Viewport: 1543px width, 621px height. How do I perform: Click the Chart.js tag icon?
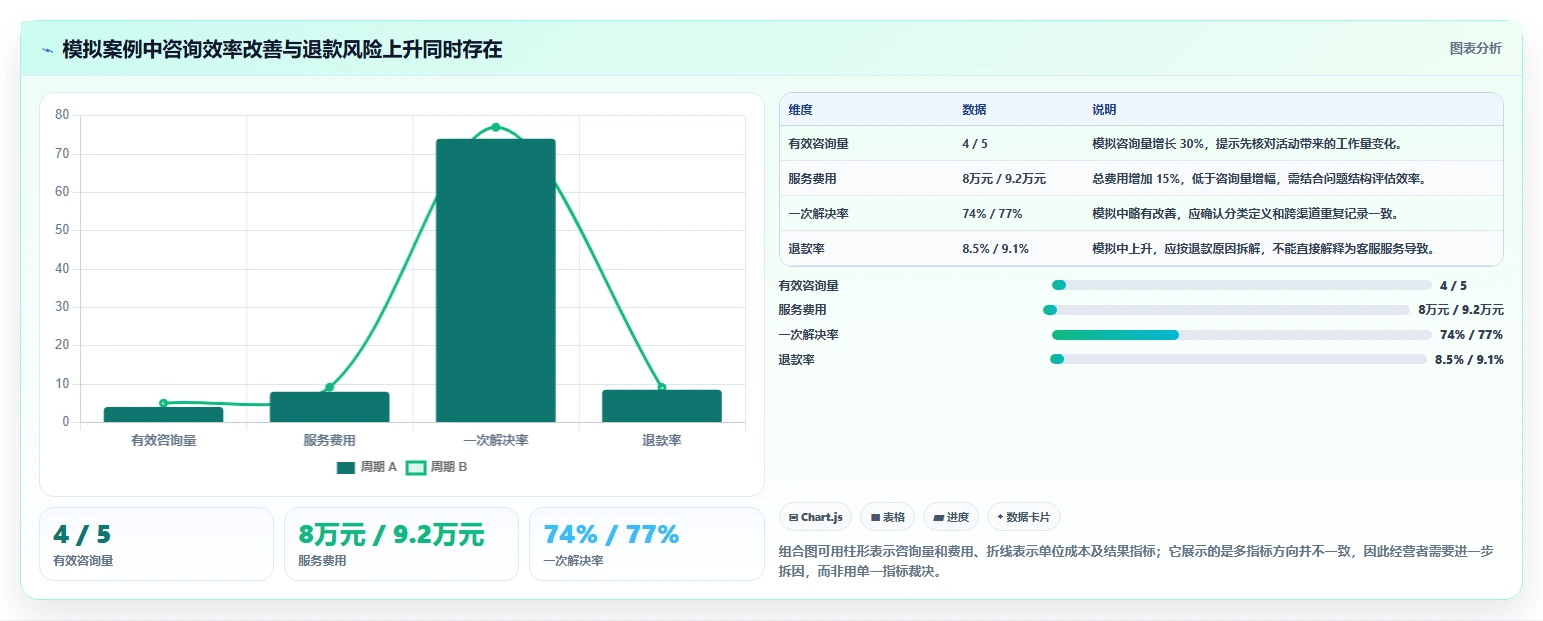point(794,517)
